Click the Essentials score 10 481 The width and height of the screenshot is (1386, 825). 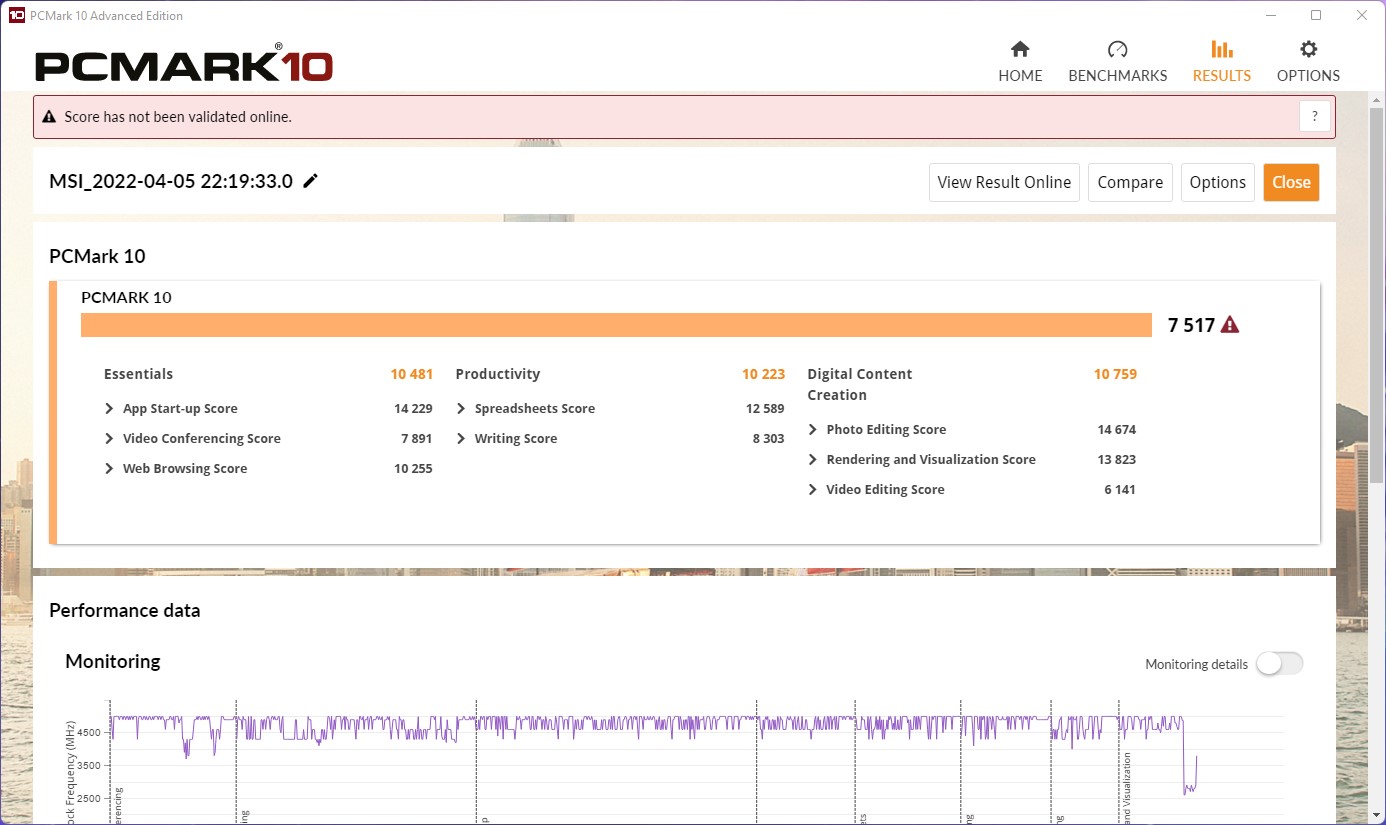pos(411,374)
